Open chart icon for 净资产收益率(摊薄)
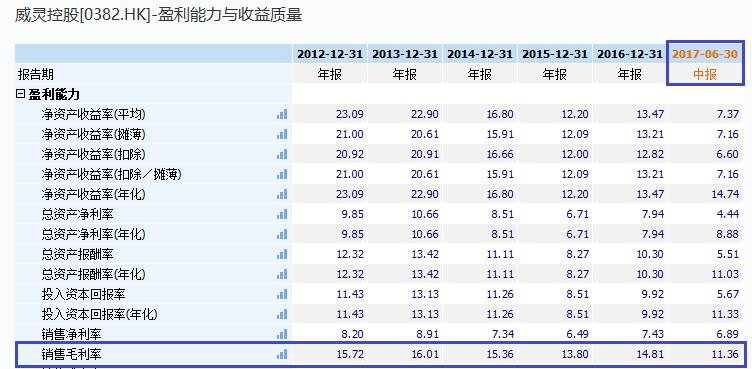This screenshot has width=752, height=369. tap(282, 134)
